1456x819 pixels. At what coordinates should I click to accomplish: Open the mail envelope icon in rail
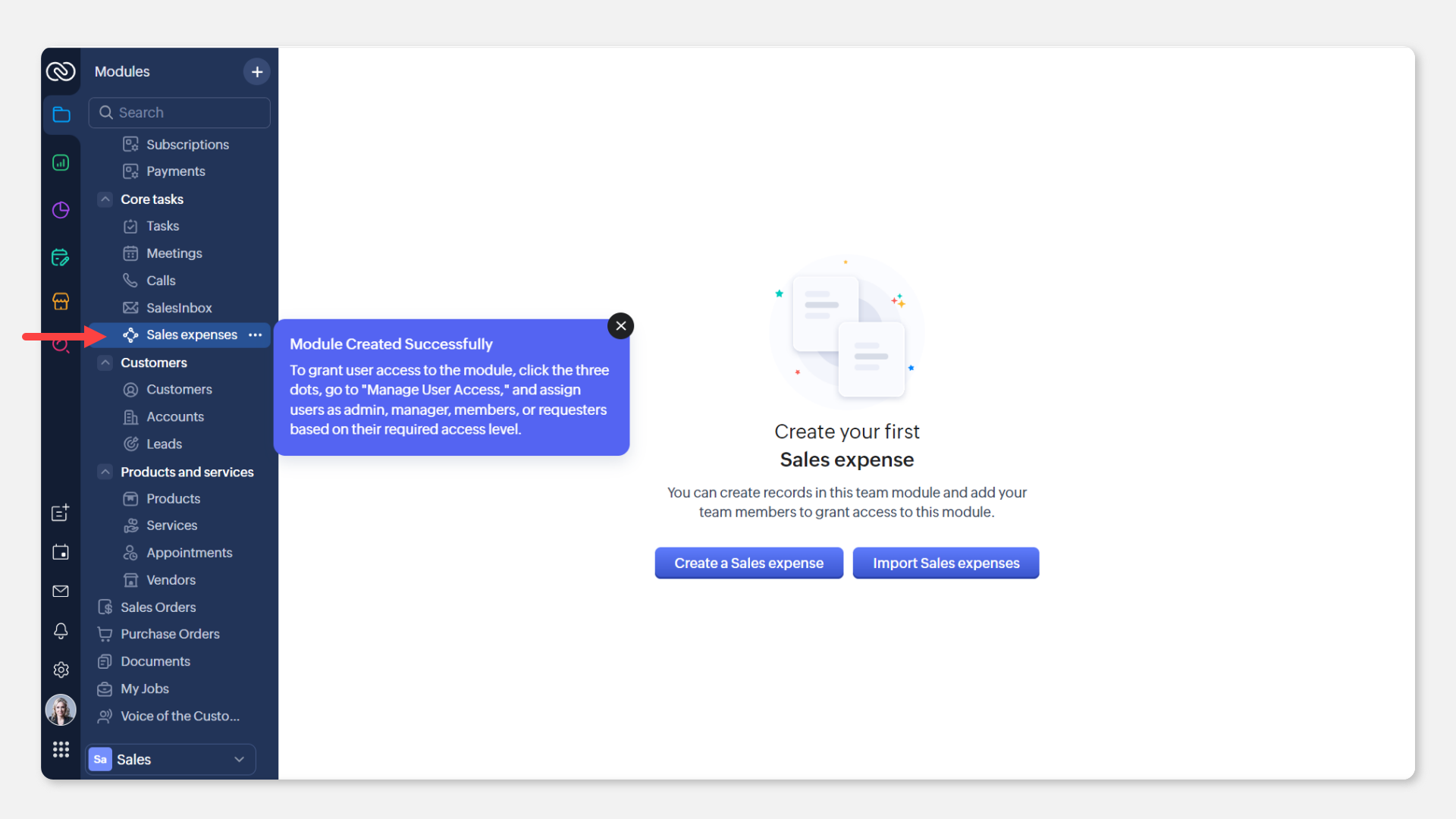click(61, 591)
